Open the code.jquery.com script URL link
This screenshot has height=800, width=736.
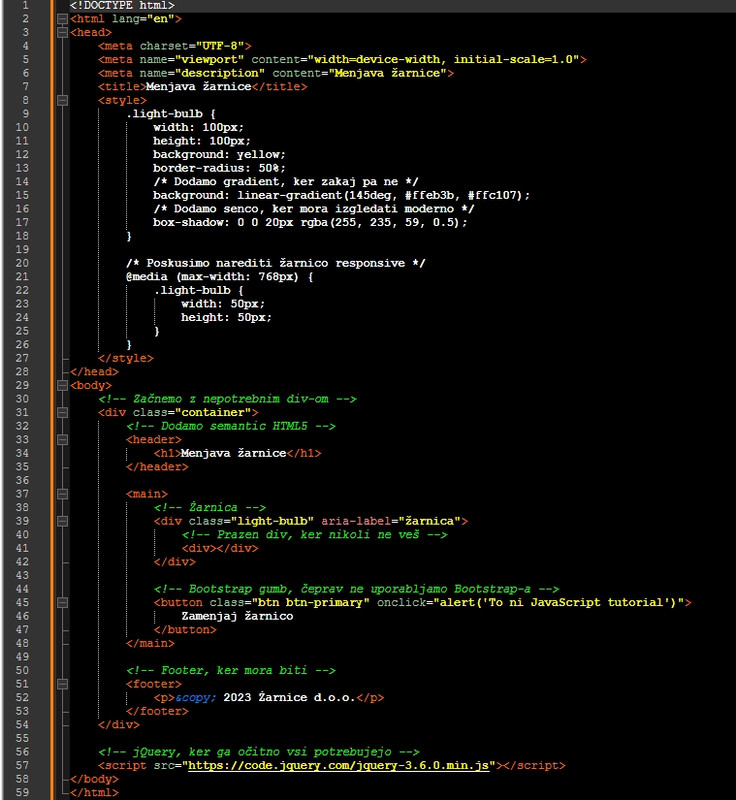(339, 766)
